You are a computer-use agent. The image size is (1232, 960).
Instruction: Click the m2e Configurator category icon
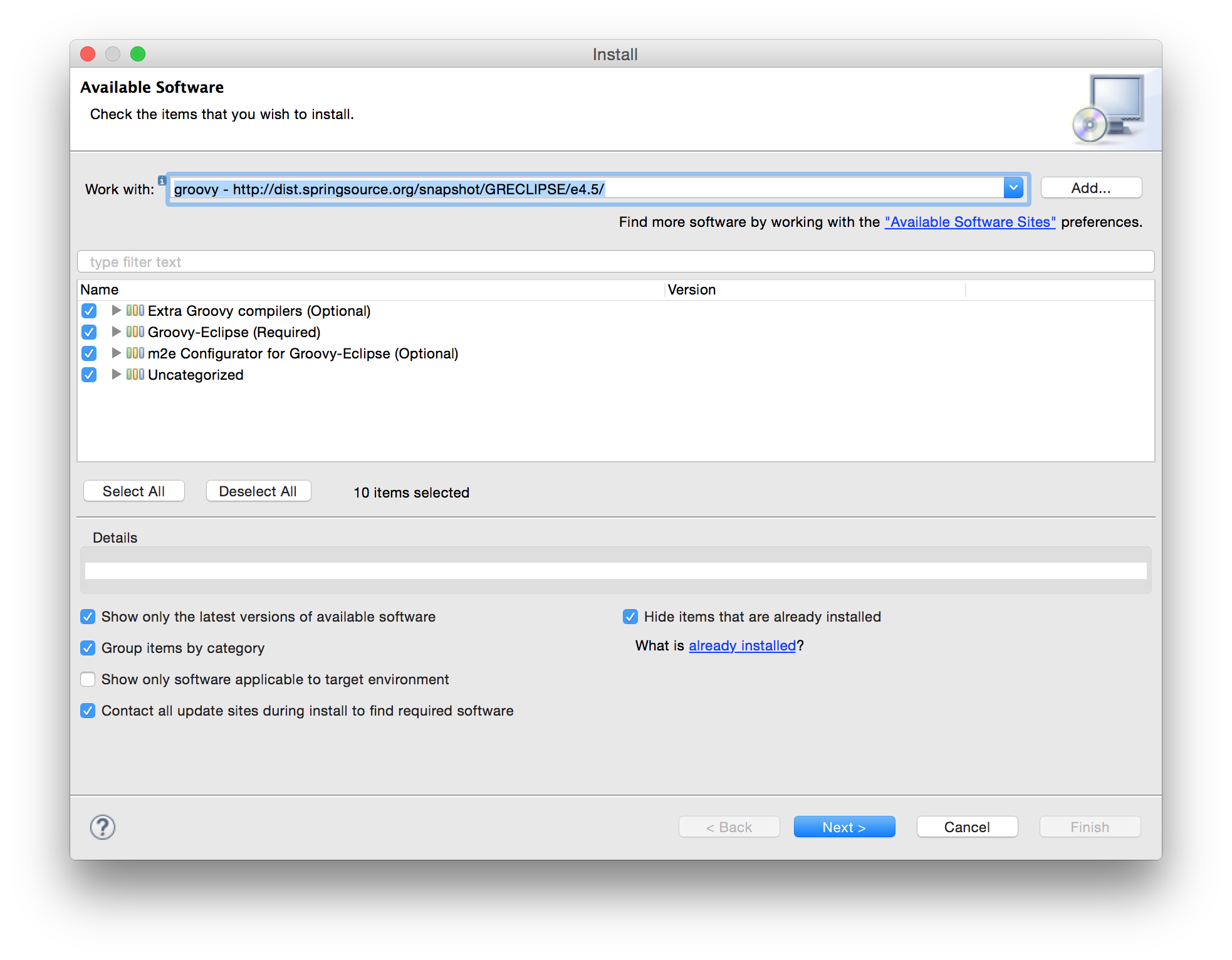point(135,353)
